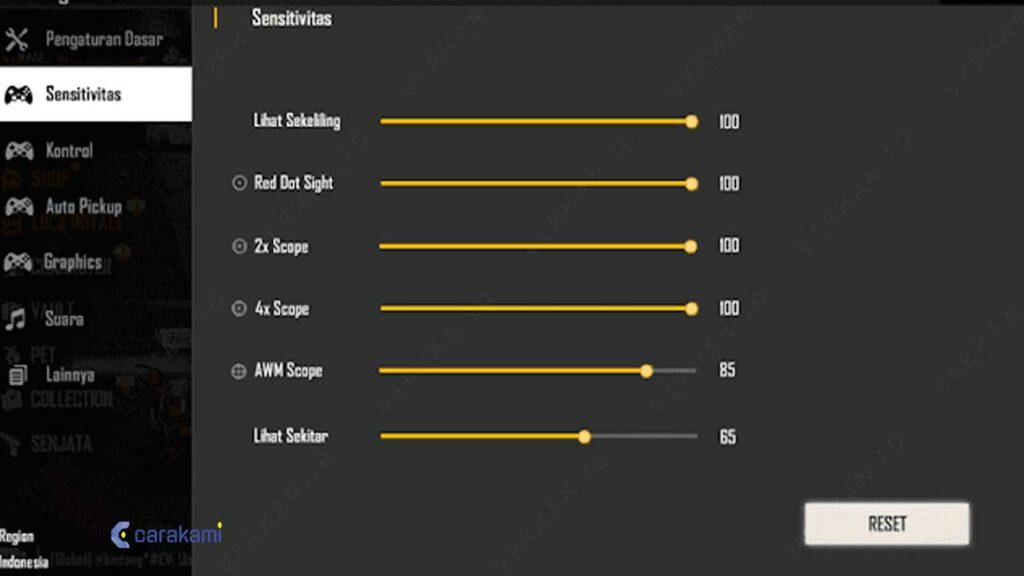Viewport: 1024px width, 576px height.
Task: Click the gamepad icon next to Sensitivitas
Action: pyautogui.click(x=18, y=95)
